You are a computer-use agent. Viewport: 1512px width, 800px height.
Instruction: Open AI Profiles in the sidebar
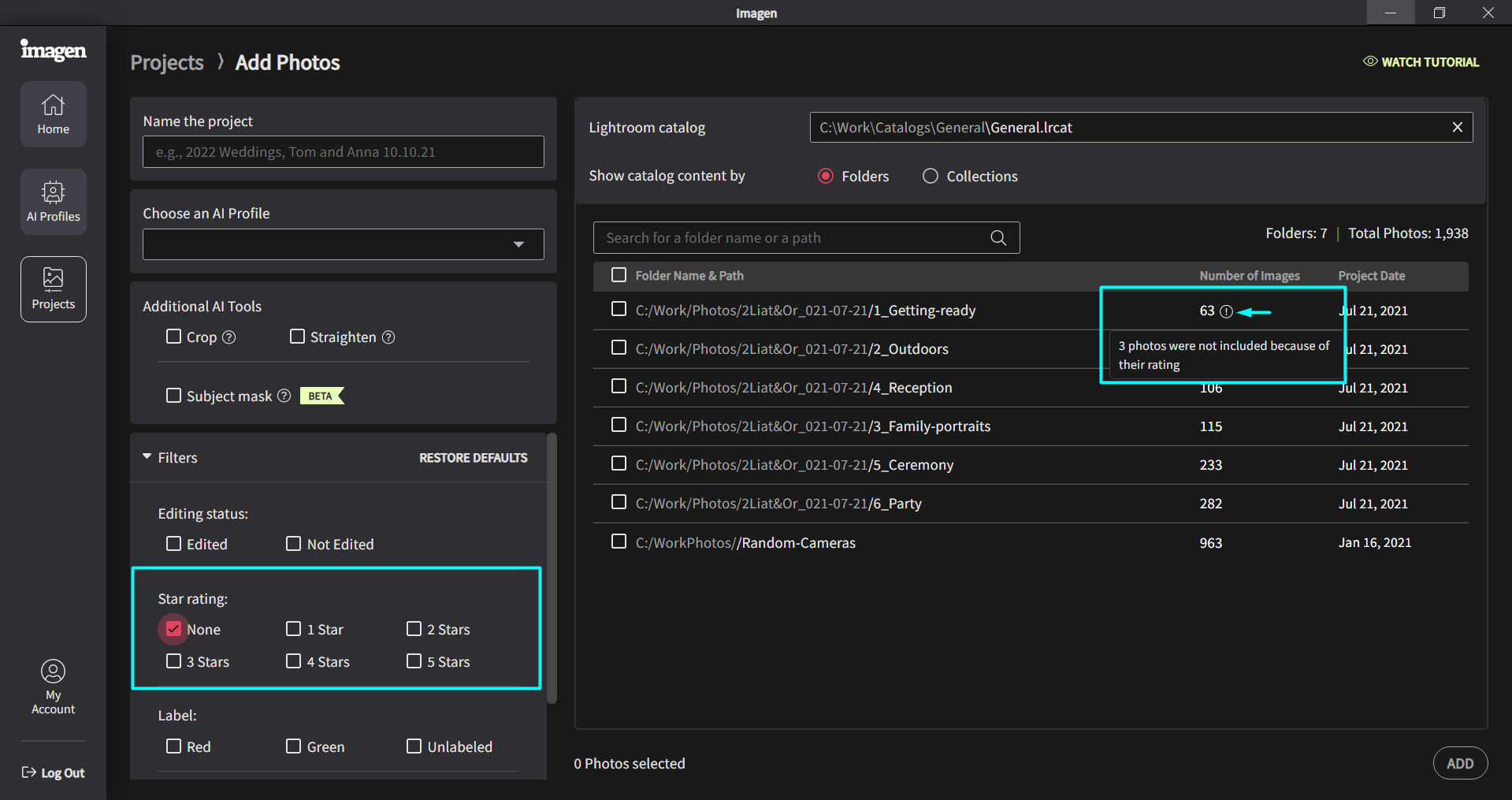point(54,202)
